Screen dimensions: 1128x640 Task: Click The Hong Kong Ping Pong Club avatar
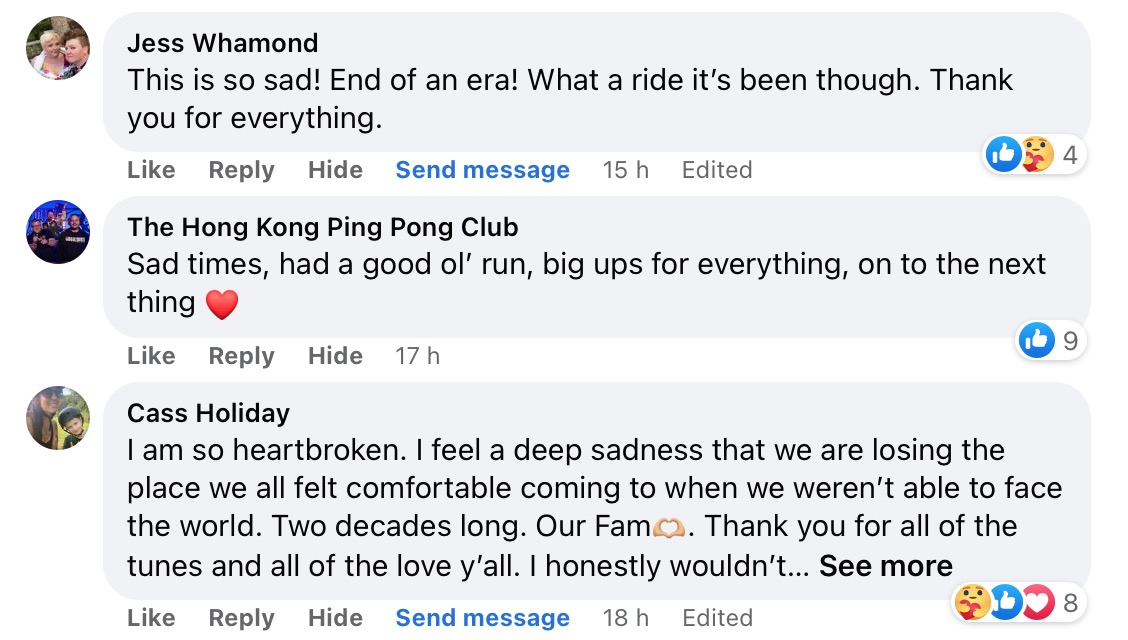point(58,232)
